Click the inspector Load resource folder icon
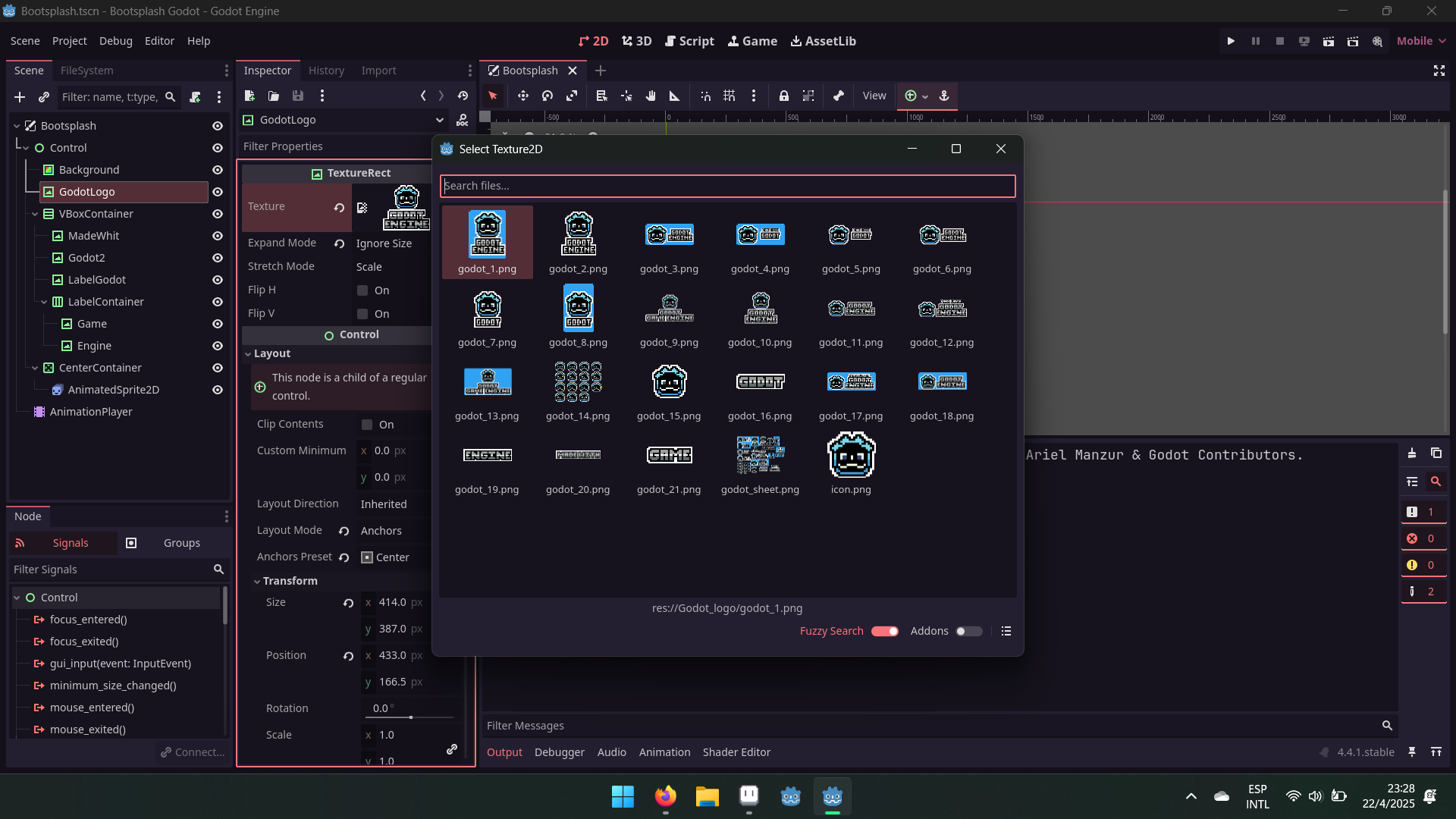This screenshot has height=819, width=1456. click(x=274, y=96)
